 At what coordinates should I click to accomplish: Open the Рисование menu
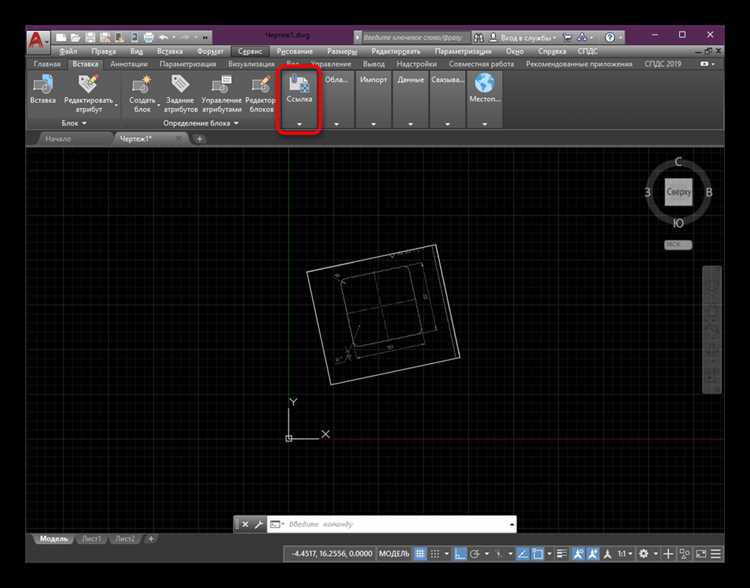coord(295,51)
